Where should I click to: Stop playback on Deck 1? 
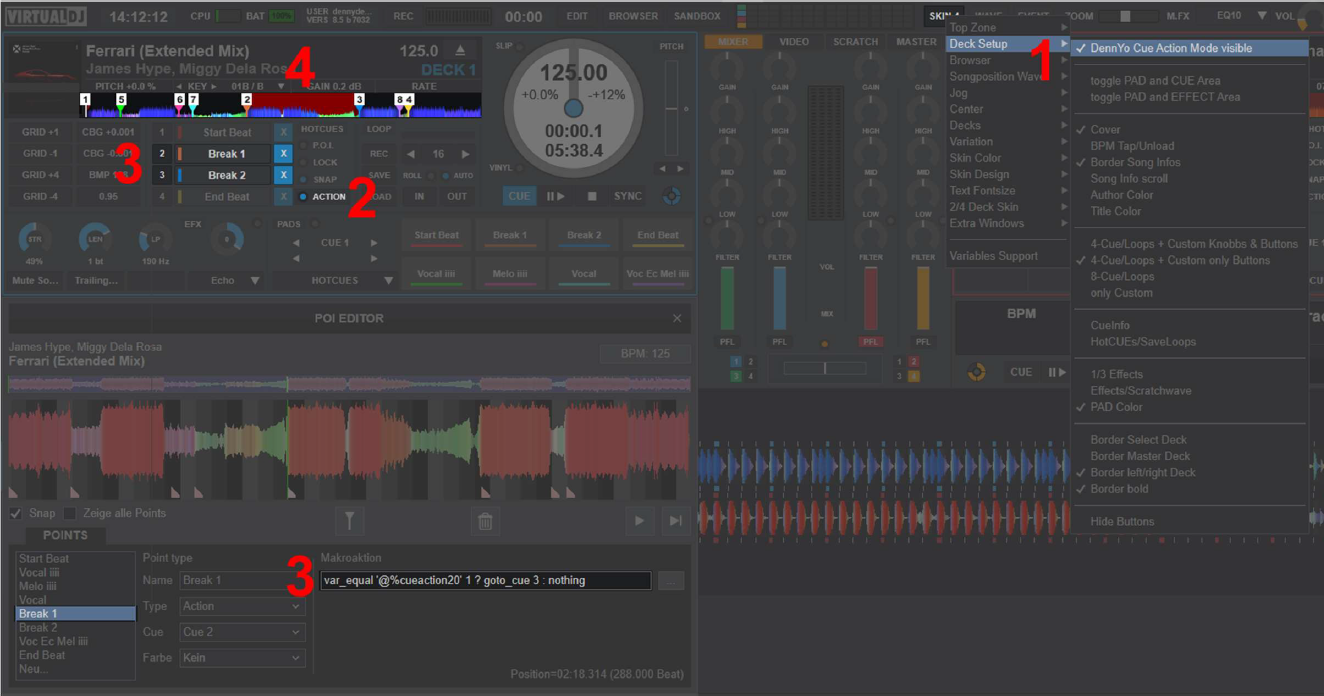pyautogui.click(x=592, y=196)
